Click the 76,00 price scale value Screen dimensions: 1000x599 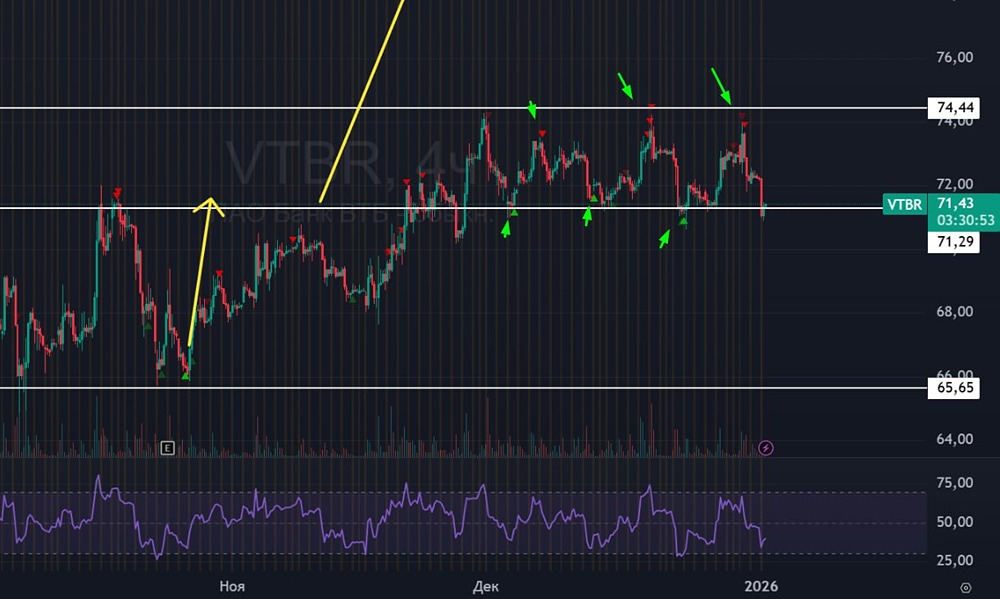(955, 57)
